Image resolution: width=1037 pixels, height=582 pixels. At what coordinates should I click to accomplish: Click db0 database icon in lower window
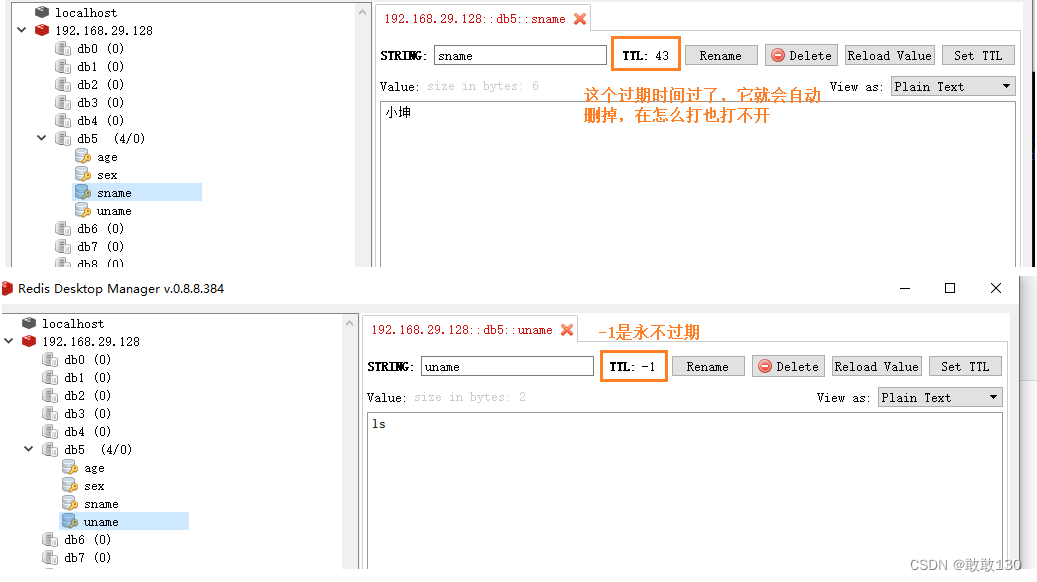(x=50, y=359)
